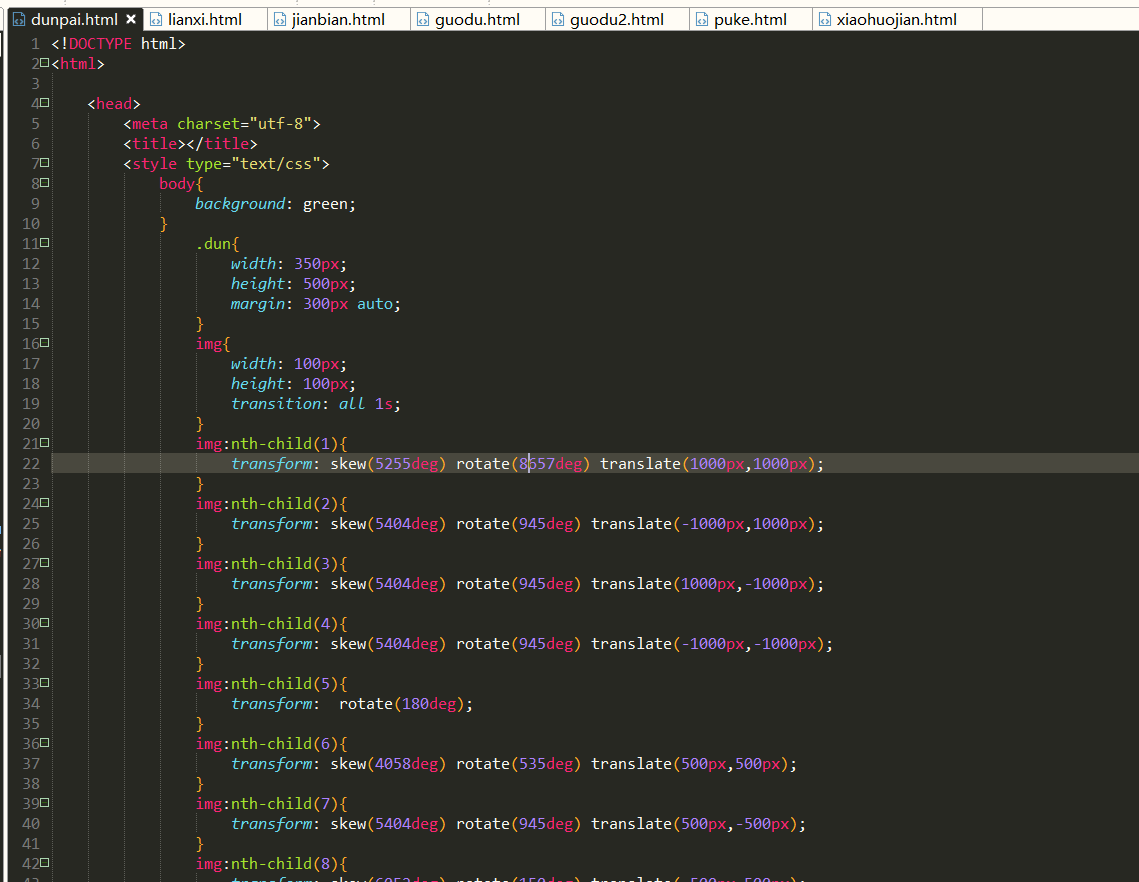
Task: Collapse the body rule fold on line 8
Action: (x=44, y=182)
